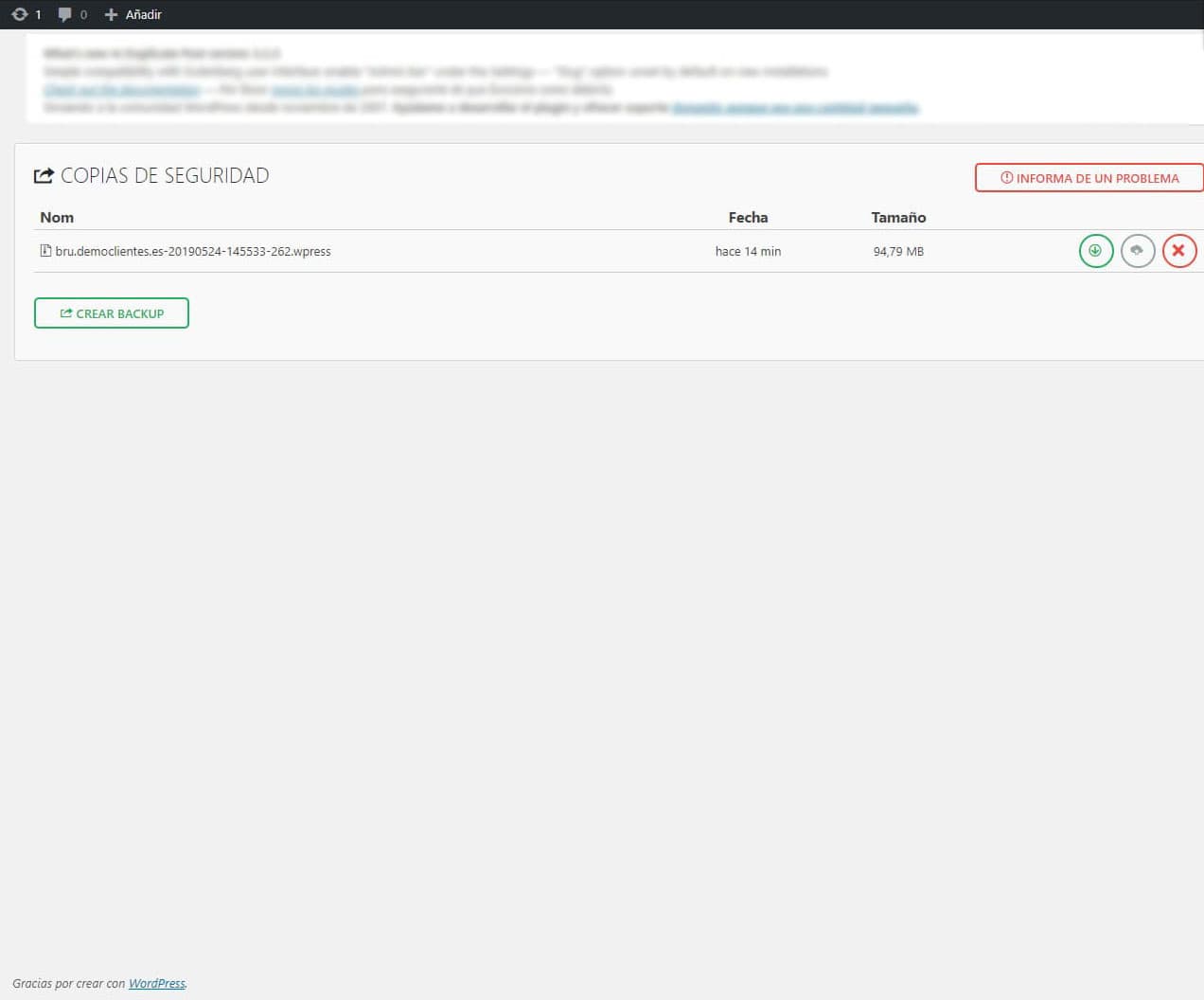Click the 94,79 MB size value
Screen dimensions: 1204x1000
(x=898, y=251)
